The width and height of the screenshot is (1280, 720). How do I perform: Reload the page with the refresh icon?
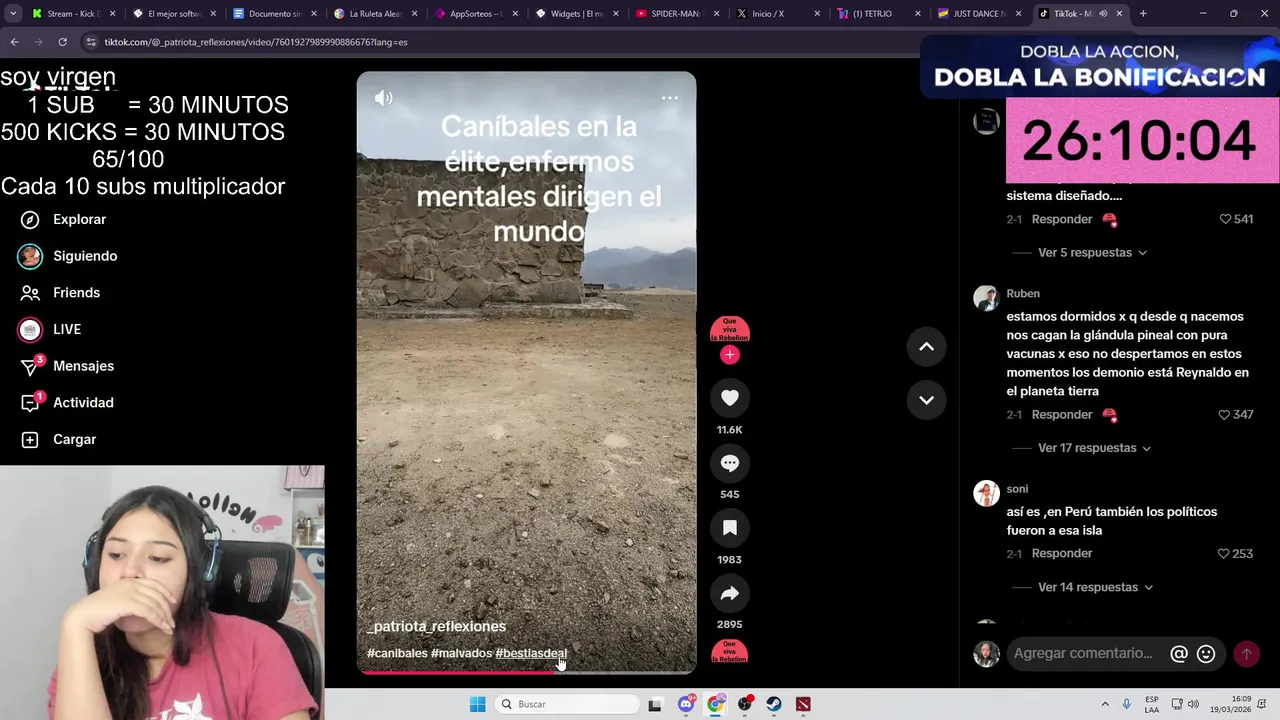pos(62,42)
